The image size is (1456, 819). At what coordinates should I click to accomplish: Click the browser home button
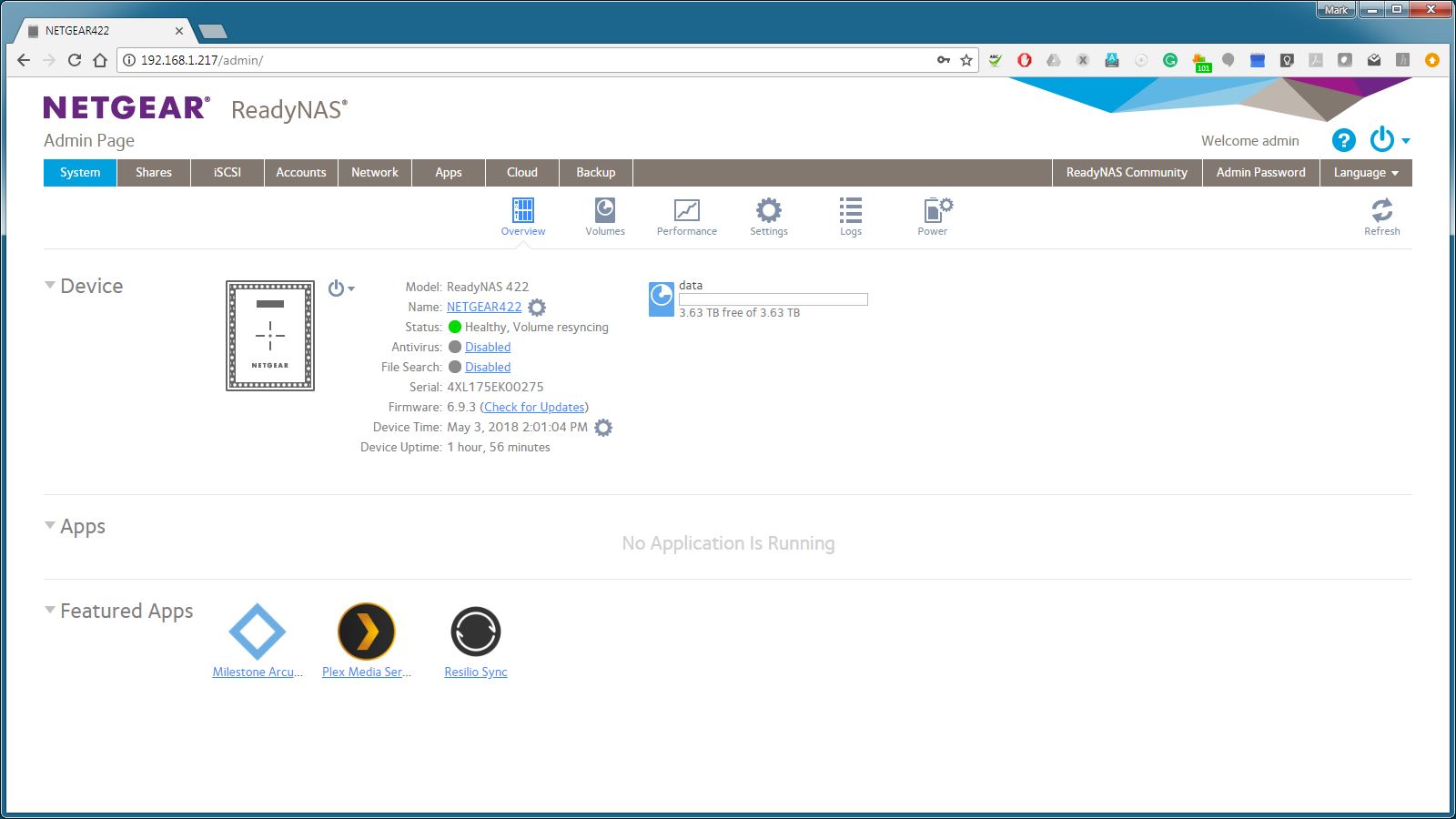click(x=100, y=60)
